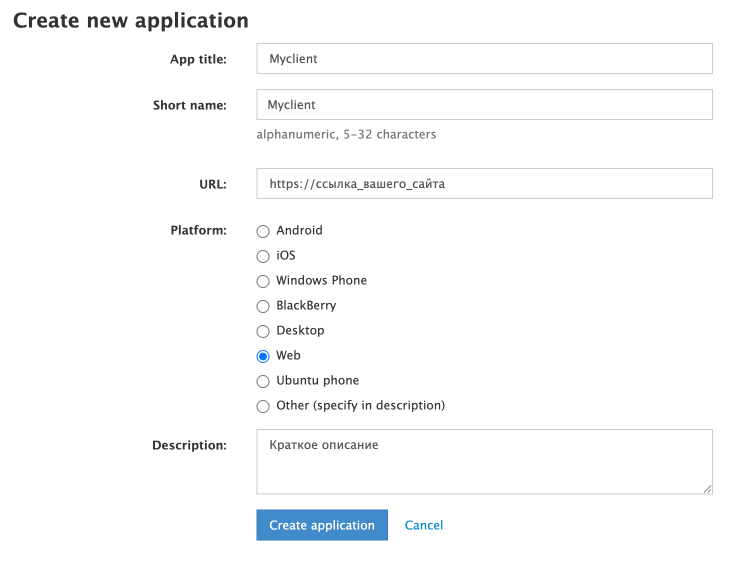
Task: Click the 'Description:' field label
Action: click(189, 445)
